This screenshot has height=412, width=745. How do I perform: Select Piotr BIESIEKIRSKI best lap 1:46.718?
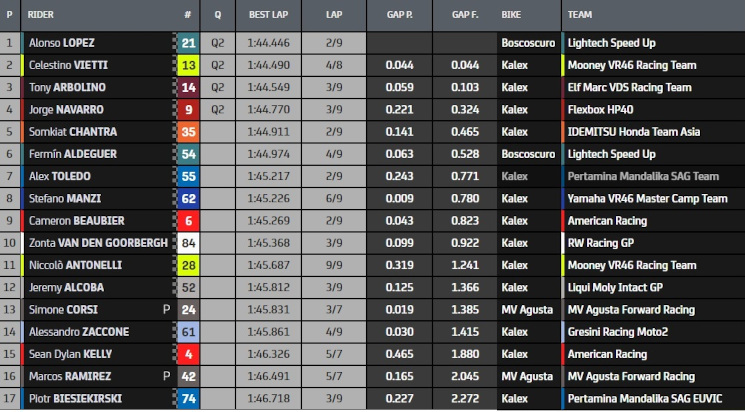point(268,399)
